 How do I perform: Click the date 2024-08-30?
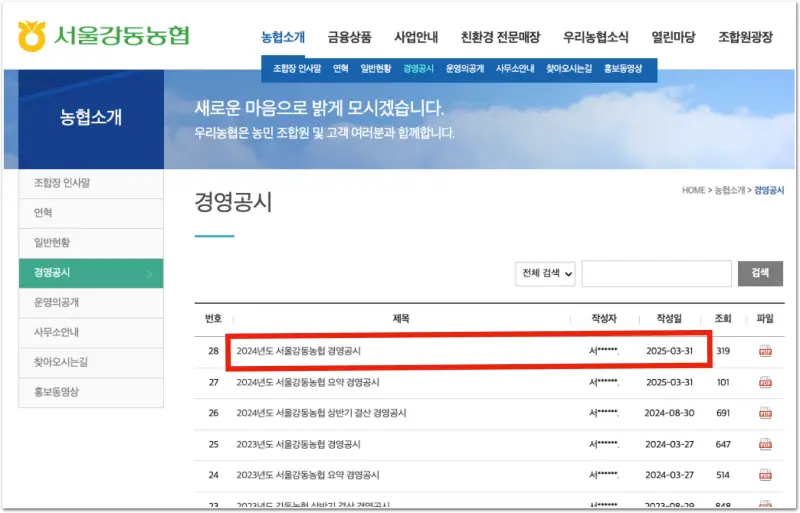pyautogui.click(x=669, y=413)
